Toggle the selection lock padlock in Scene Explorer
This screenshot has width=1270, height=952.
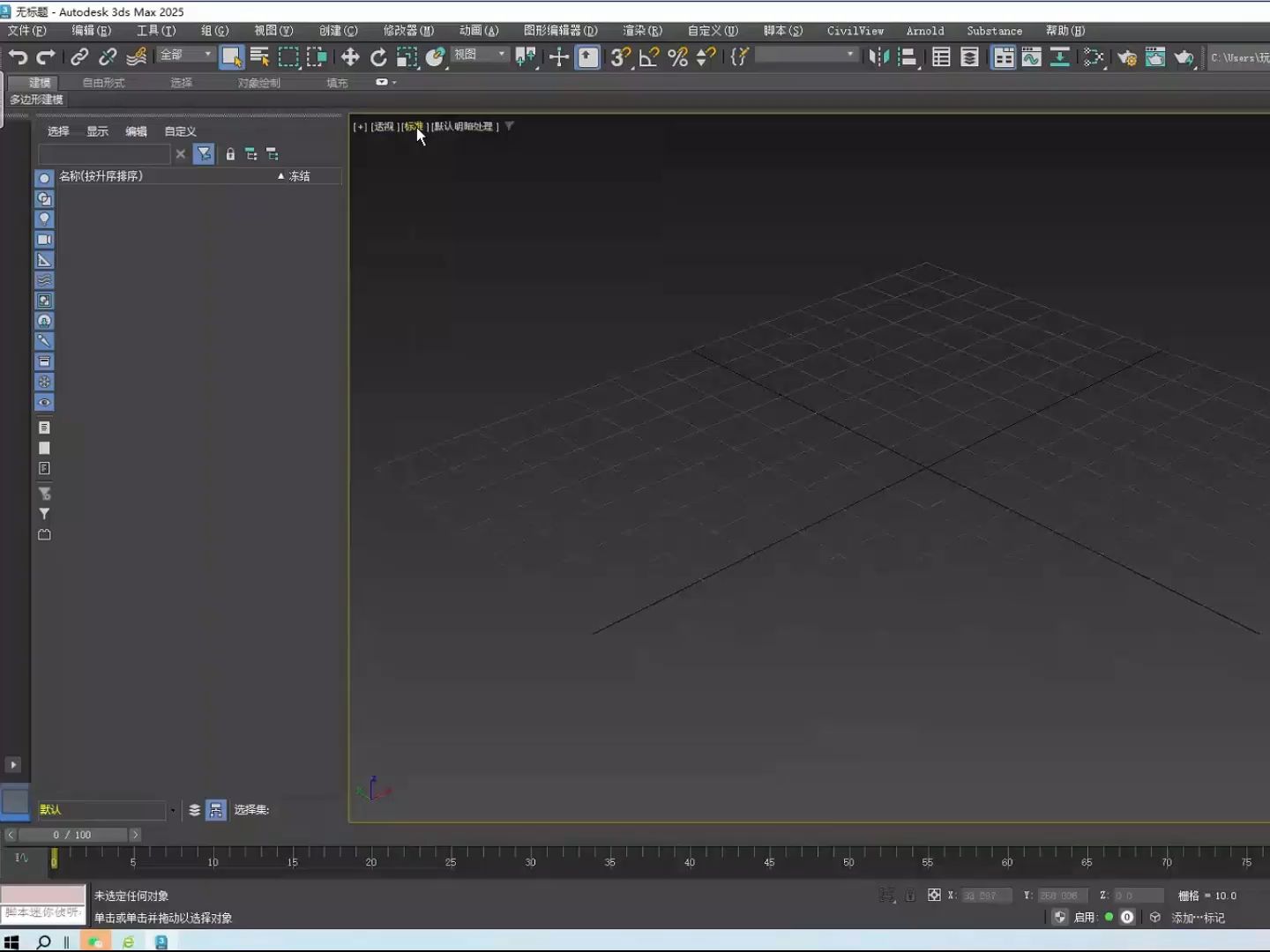230,153
